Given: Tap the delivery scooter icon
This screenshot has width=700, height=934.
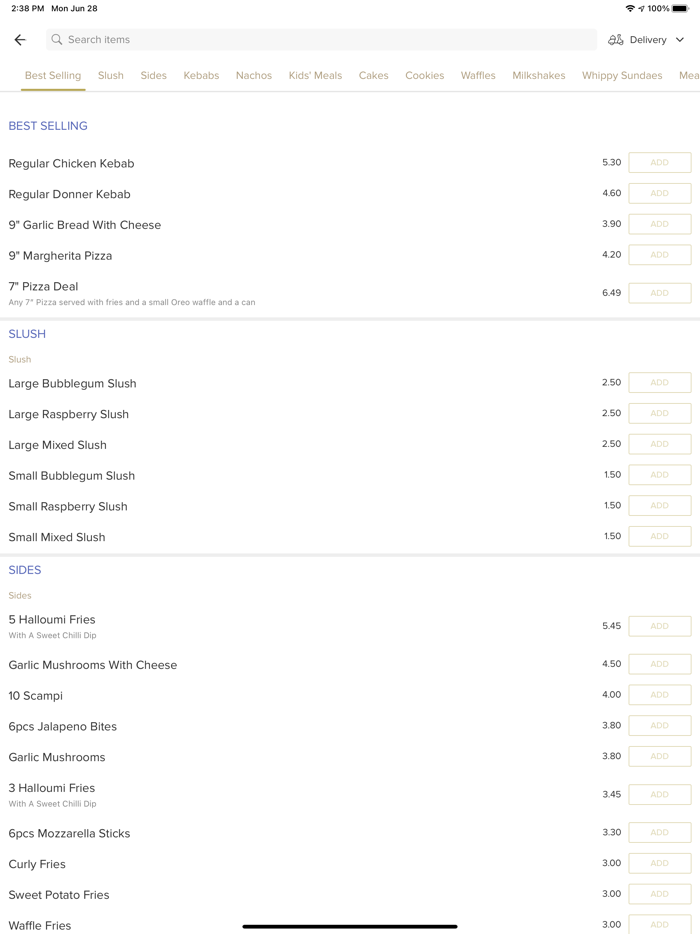Looking at the screenshot, I should click(x=616, y=40).
